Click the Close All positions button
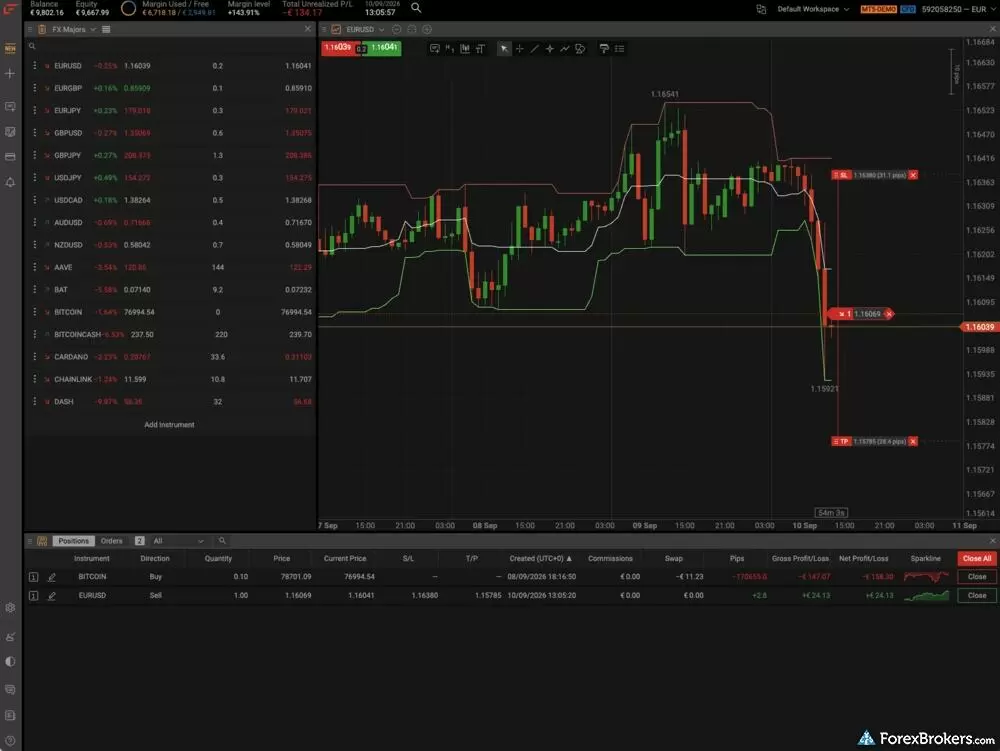The height and width of the screenshot is (751, 1000). 976,558
